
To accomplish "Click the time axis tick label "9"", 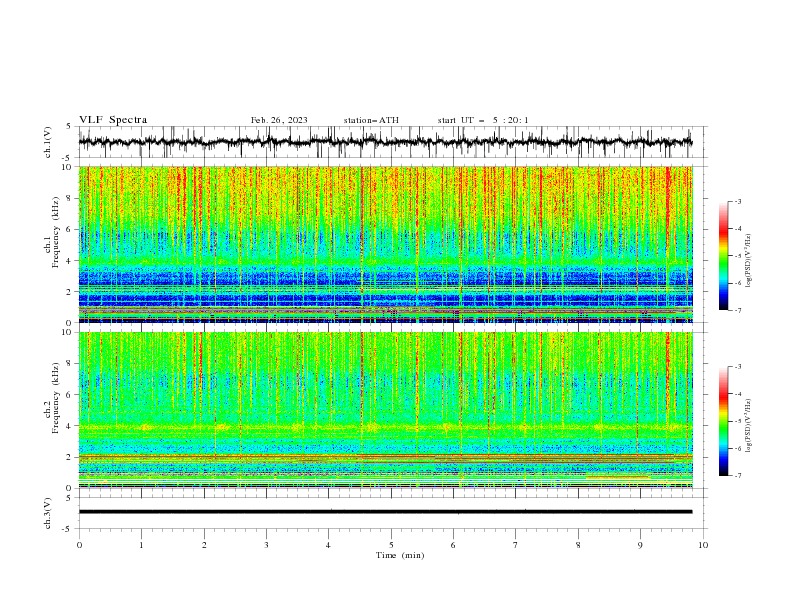I will coord(640,545).
